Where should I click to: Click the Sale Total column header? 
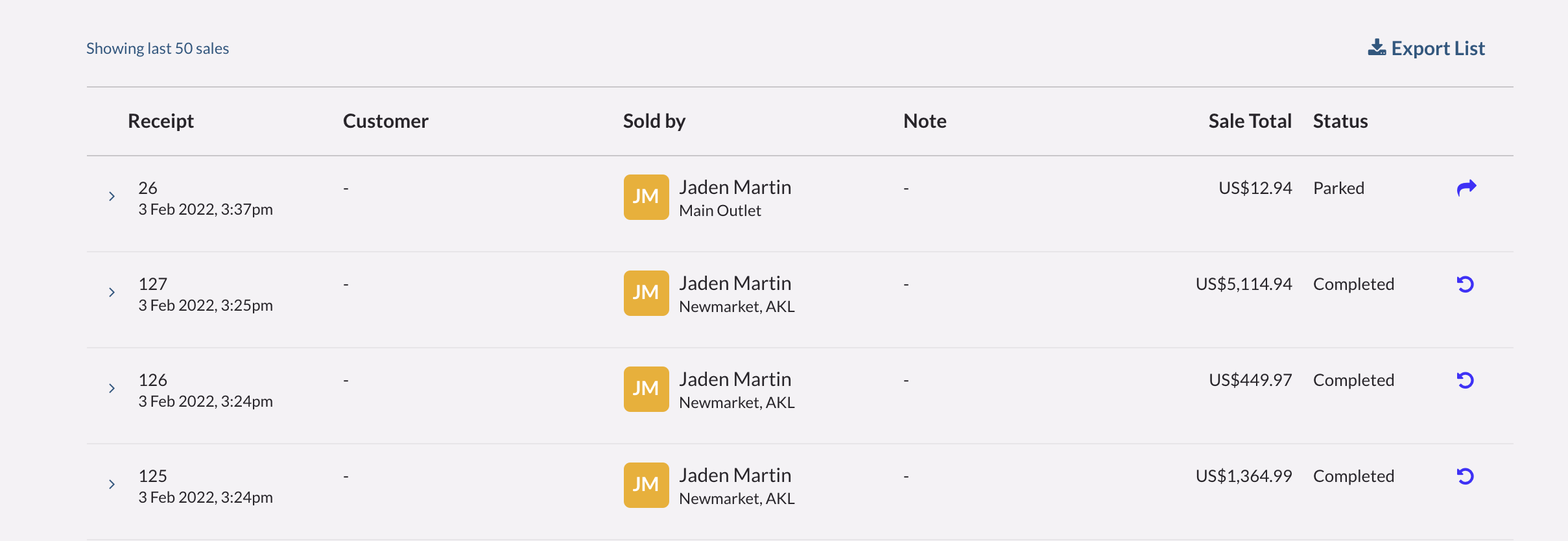coord(1250,120)
